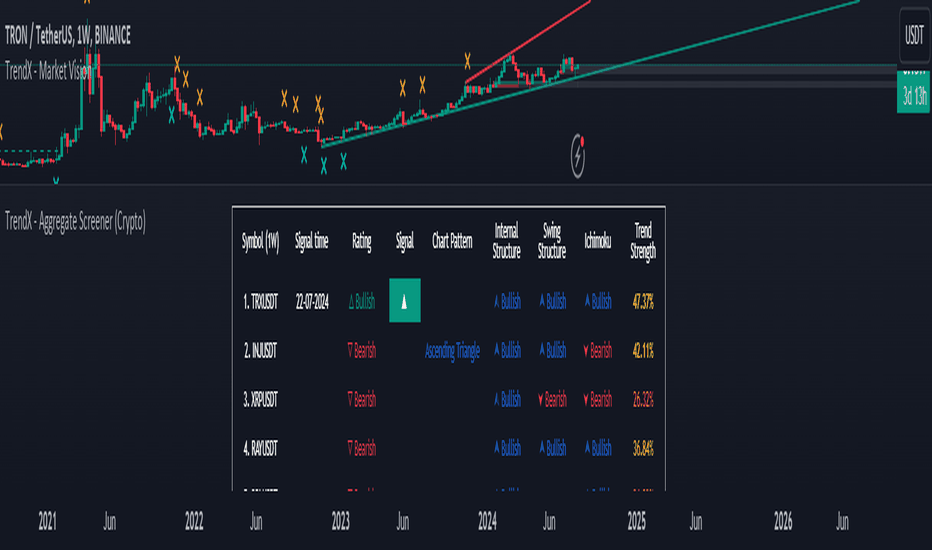Click the 2021 label on the time axis
The height and width of the screenshot is (550, 932).
(48, 521)
